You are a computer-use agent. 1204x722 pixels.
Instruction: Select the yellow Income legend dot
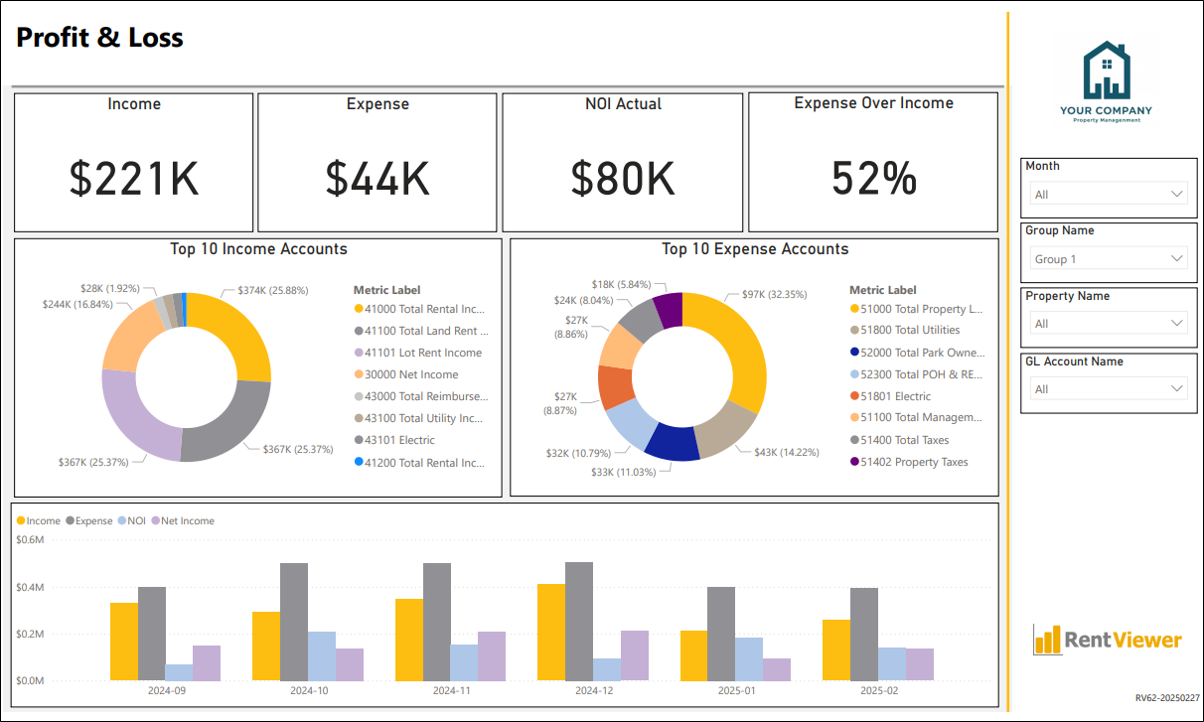[21, 521]
